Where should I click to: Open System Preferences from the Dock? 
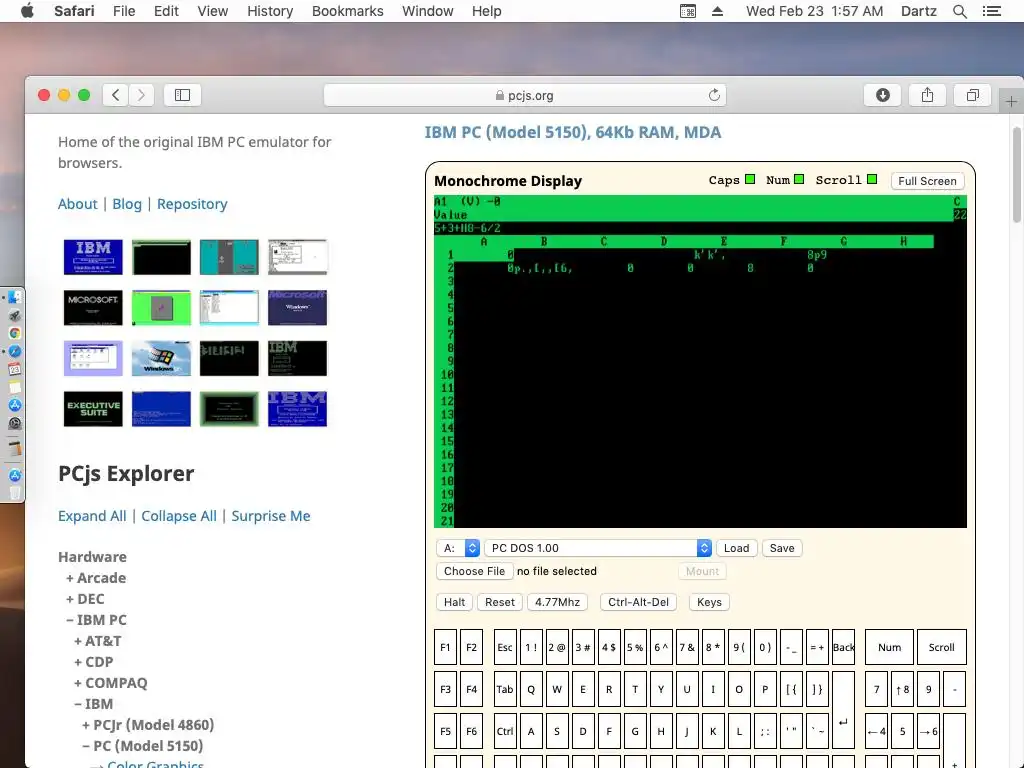coord(14,423)
